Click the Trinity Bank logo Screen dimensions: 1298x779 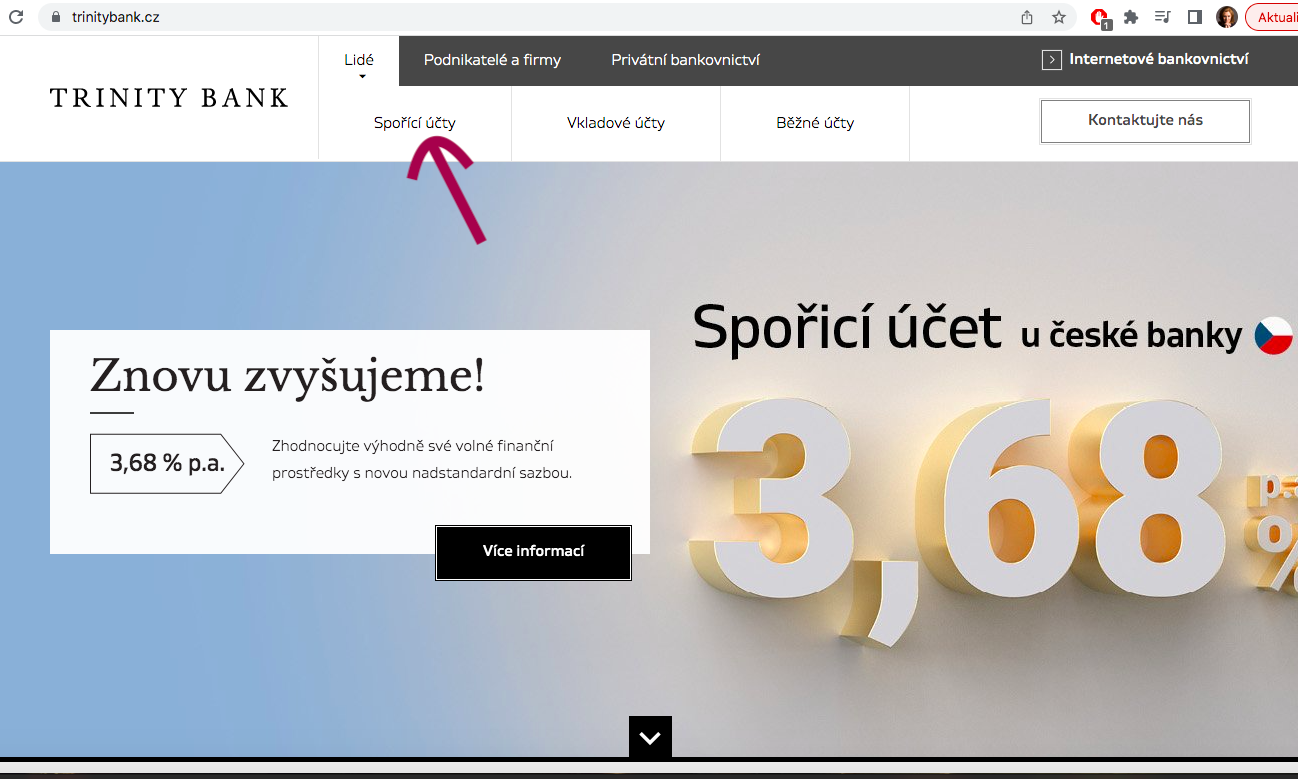coord(169,98)
